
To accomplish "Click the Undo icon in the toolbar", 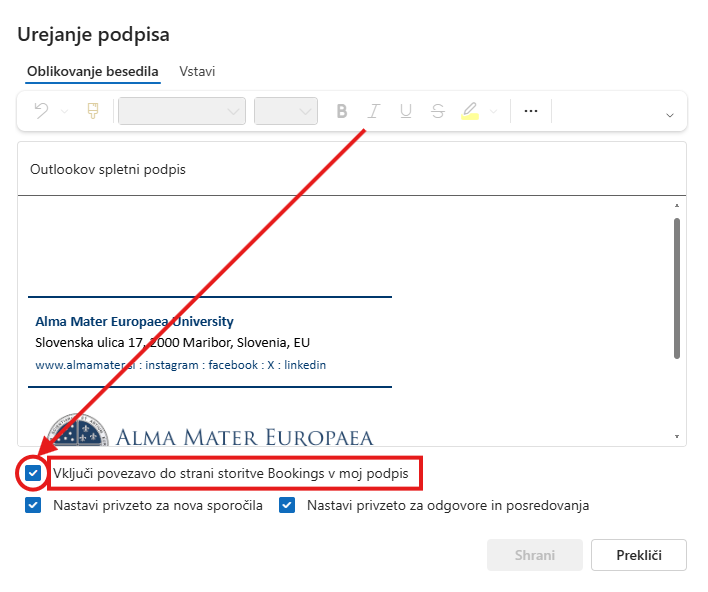I will 42,111.
